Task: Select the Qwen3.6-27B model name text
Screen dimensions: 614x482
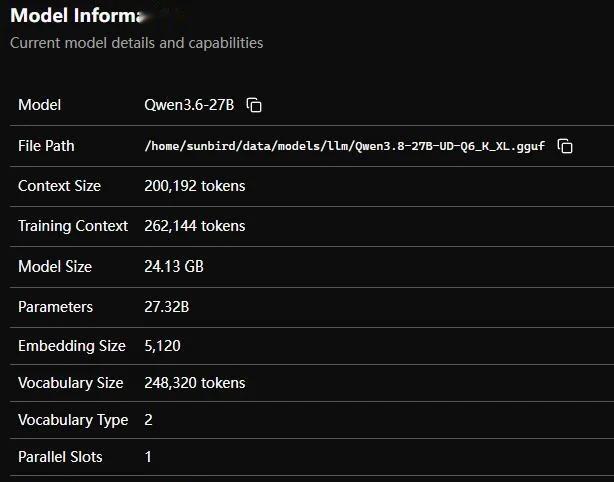Action: coord(189,105)
